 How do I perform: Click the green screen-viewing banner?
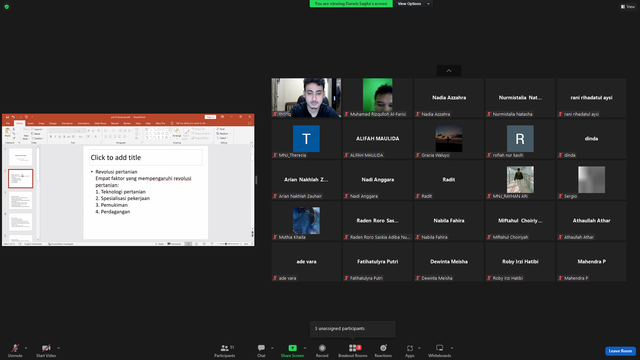point(351,4)
